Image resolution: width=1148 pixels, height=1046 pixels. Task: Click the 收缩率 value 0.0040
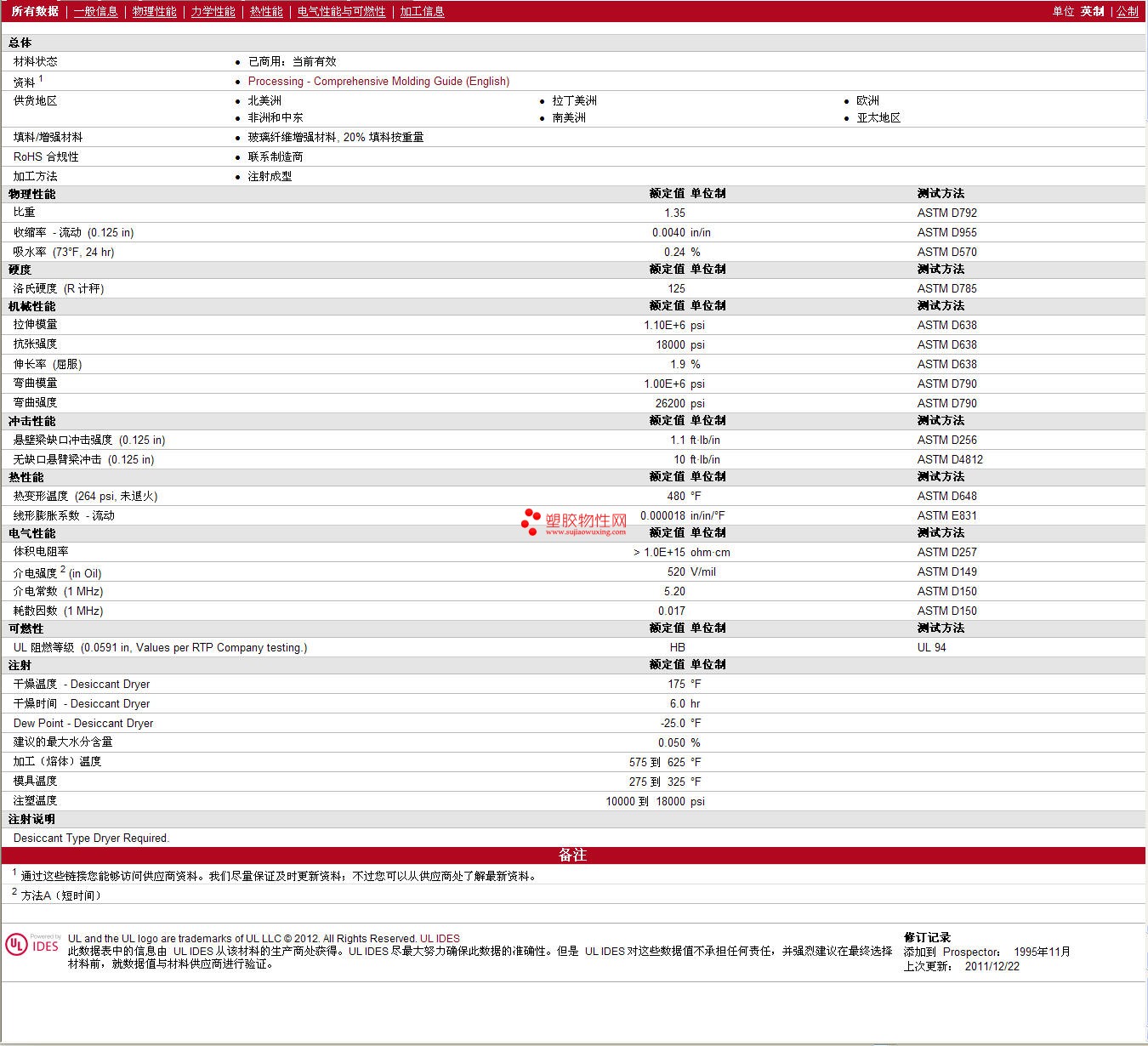[668, 232]
